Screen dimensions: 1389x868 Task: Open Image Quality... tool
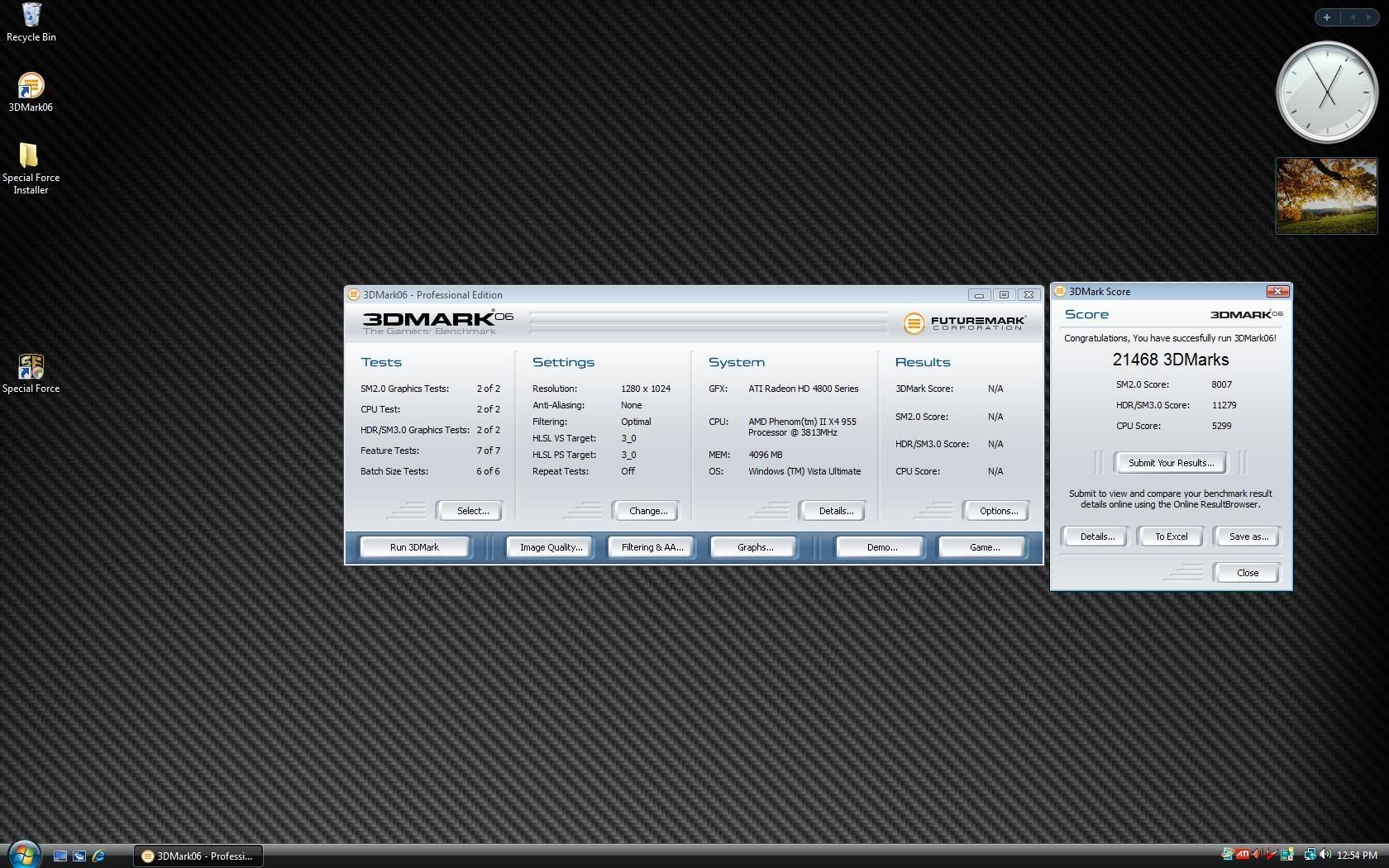coord(551,547)
